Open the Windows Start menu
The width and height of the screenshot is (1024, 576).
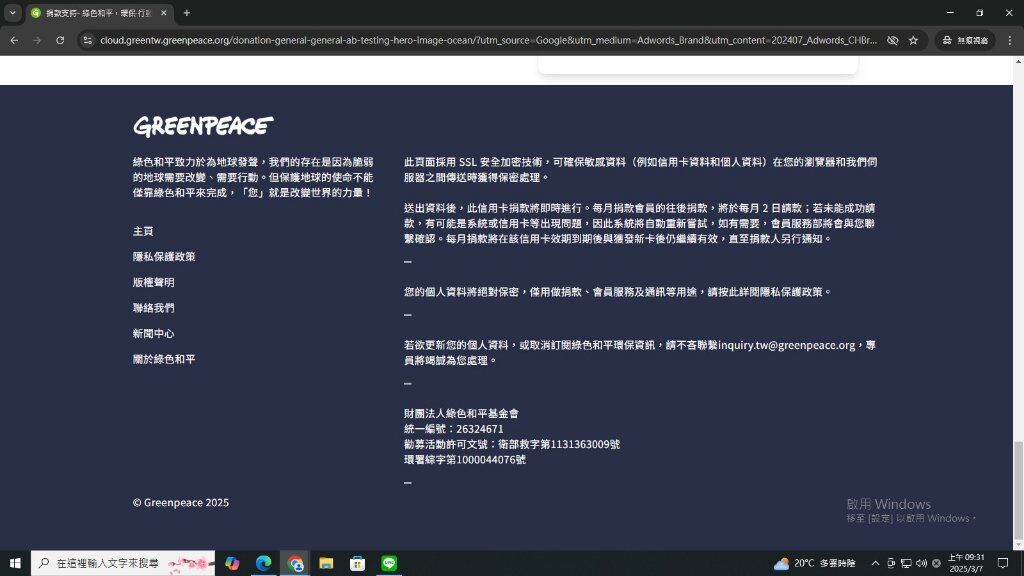[15, 563]
